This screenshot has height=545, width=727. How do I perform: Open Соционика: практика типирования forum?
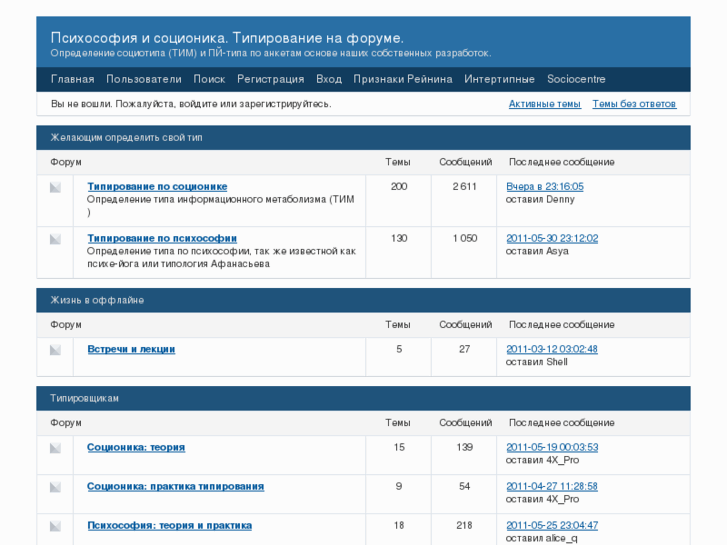[x=175, y=486]
